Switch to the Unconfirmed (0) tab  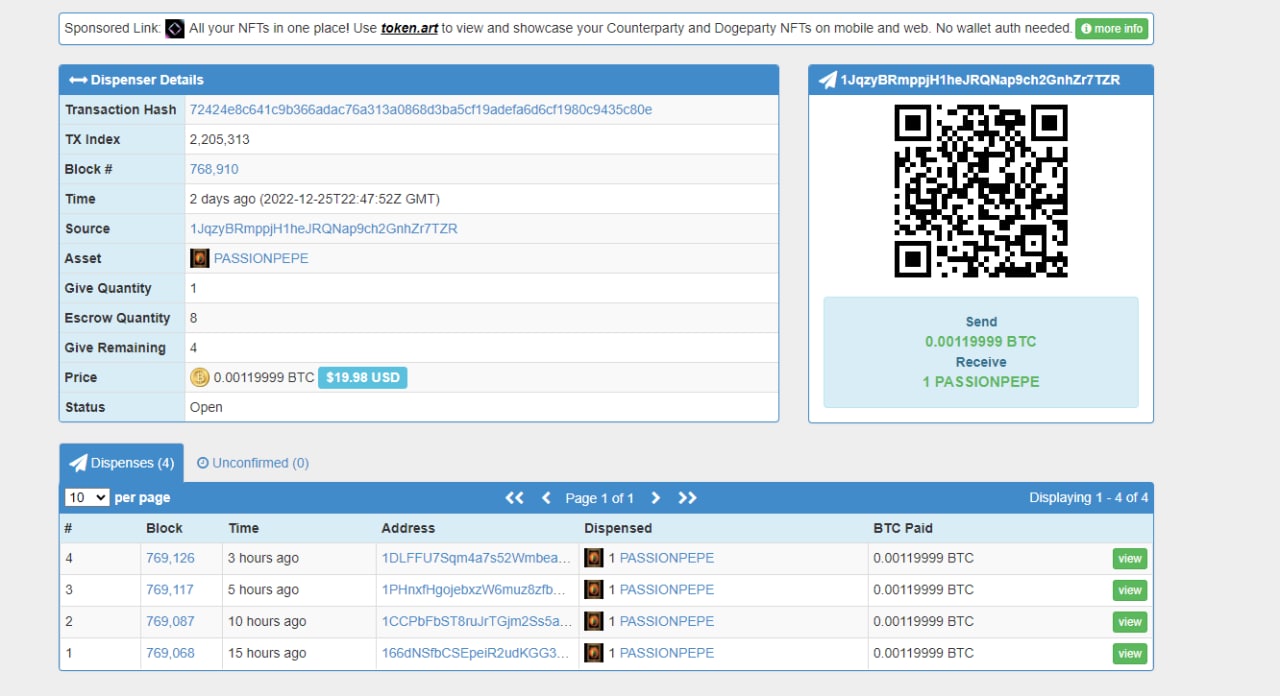coord(253,463)
